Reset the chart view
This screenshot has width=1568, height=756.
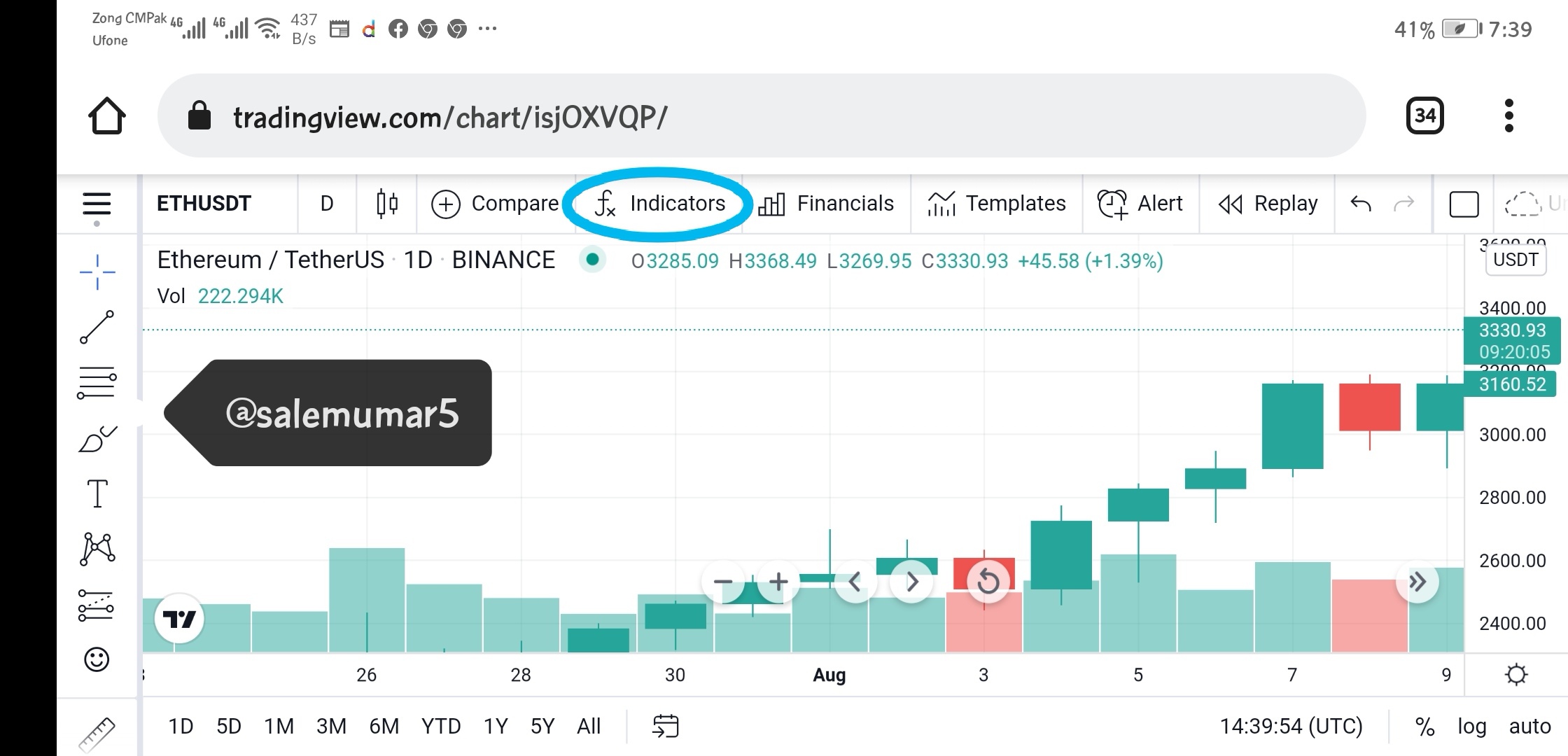click(x=988, y=582)
